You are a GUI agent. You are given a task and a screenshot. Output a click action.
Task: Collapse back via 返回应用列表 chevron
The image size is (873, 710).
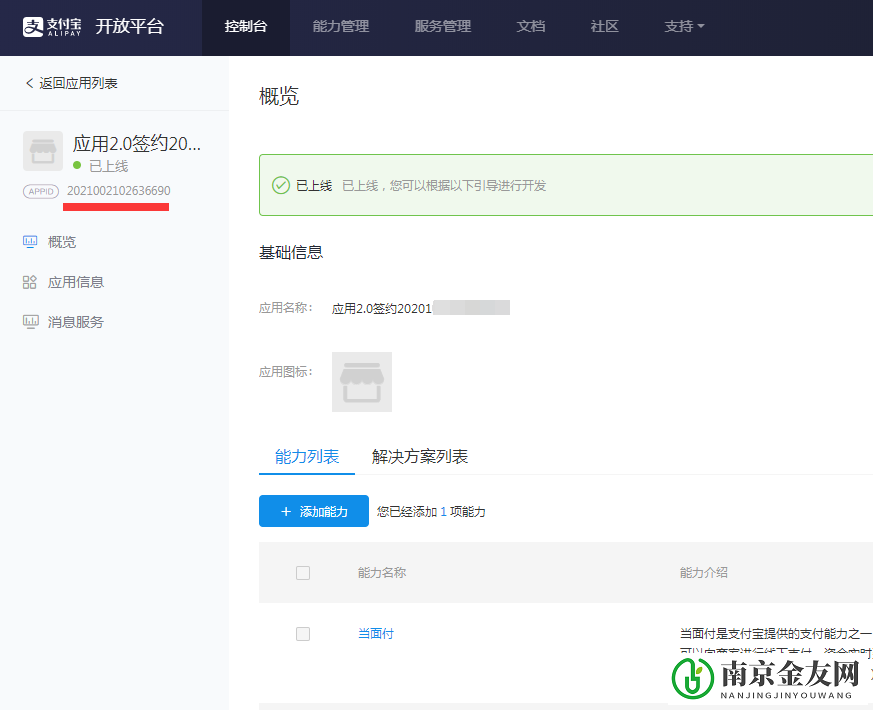(30, 83)
